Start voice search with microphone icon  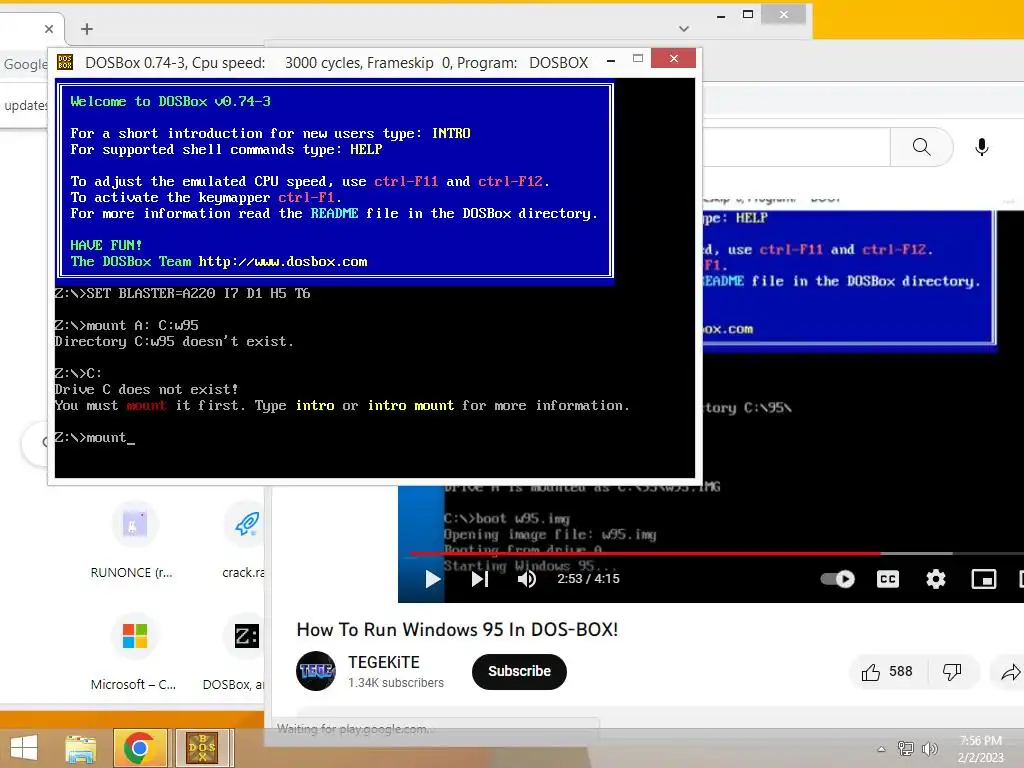click(982, 147)
